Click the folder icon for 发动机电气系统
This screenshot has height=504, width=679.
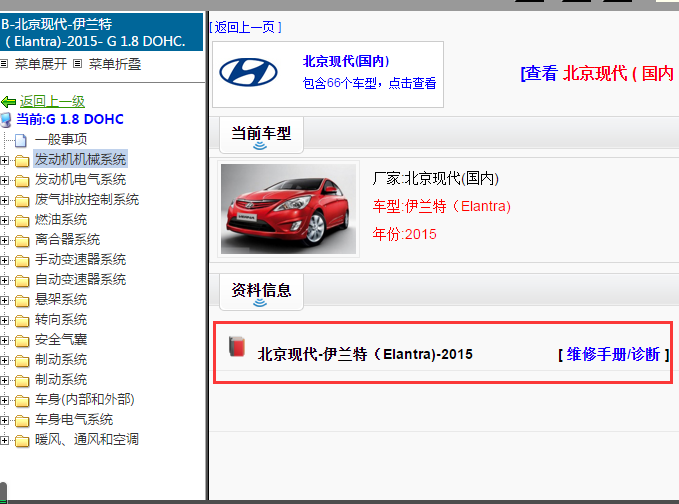coord(22,181)
